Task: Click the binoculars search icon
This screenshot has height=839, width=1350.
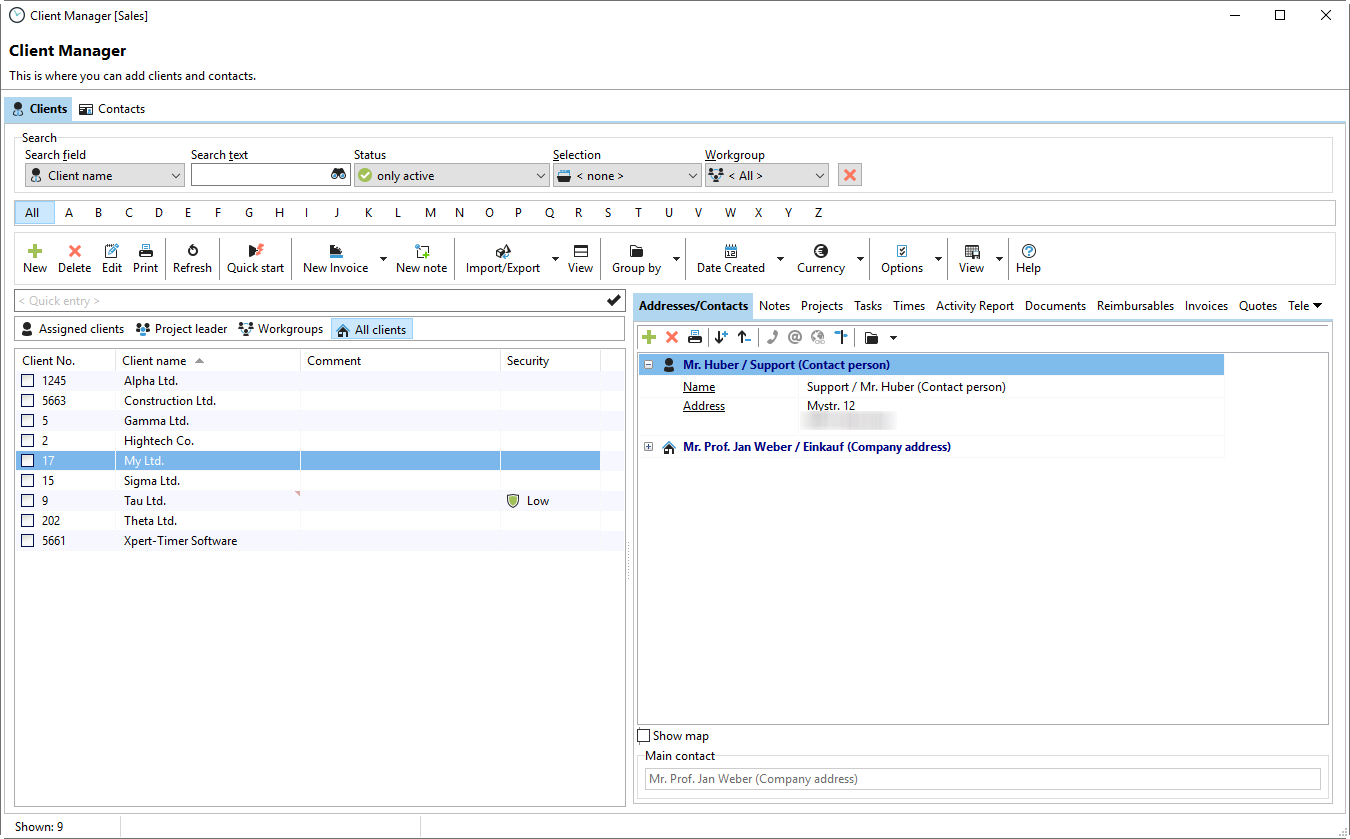Action: point(338,175)
